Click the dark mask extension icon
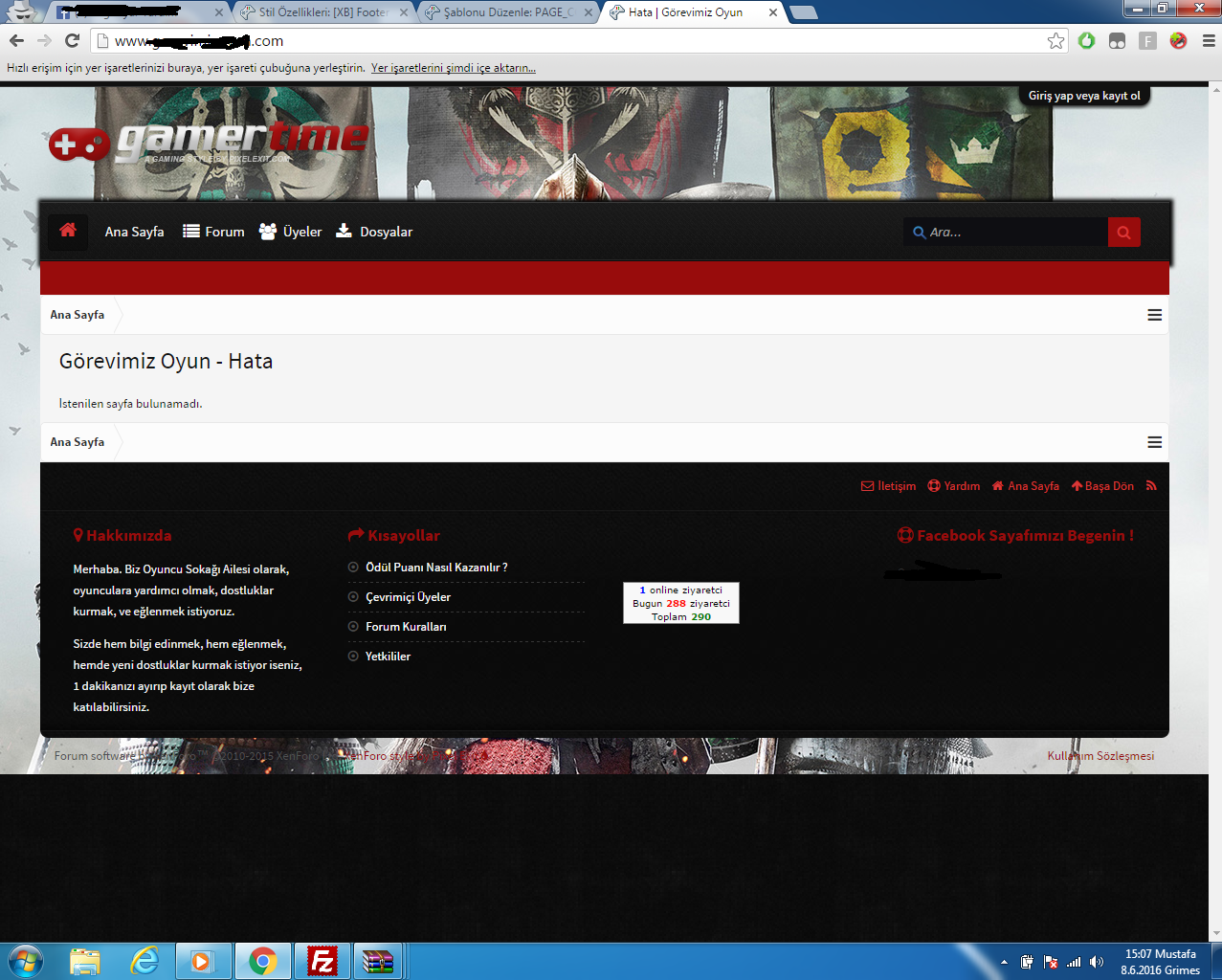The width and height of the screenshot is (1222, 980). [1117, 40]
